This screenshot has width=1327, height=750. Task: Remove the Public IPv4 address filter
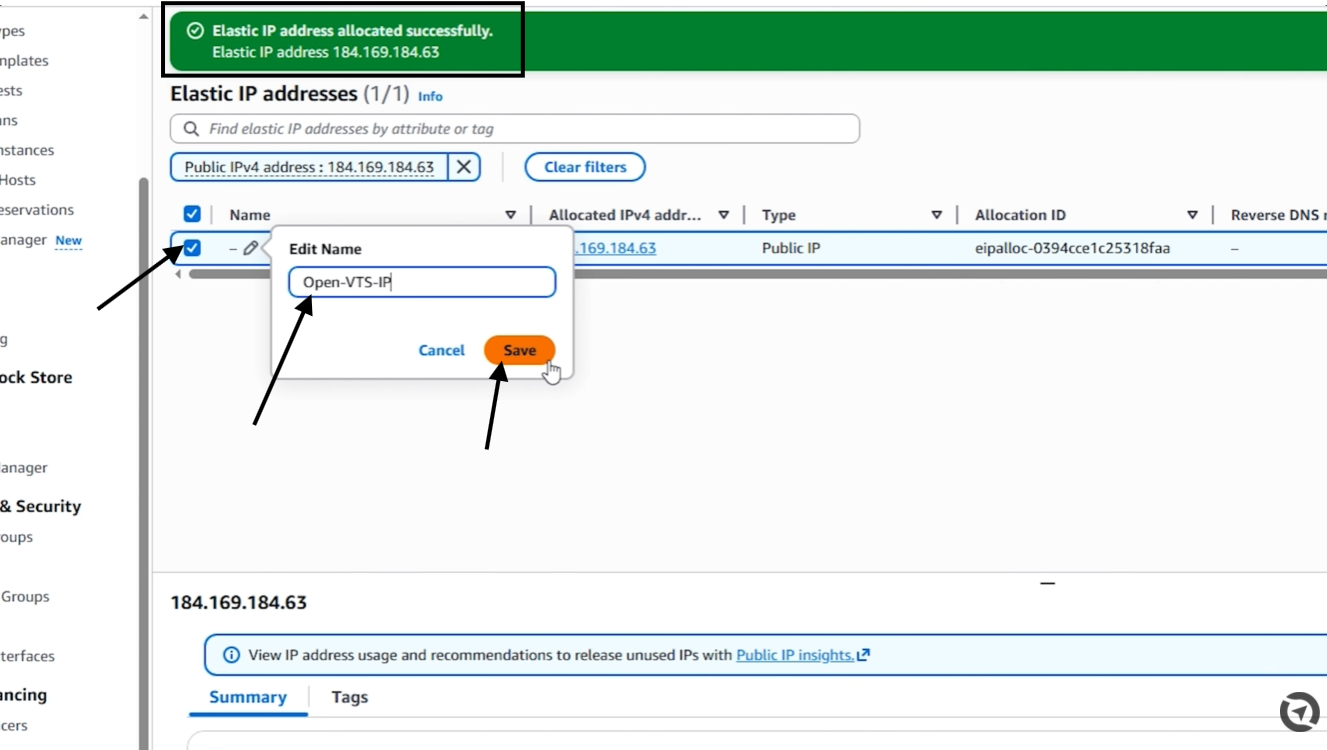[x=463, y=167]
